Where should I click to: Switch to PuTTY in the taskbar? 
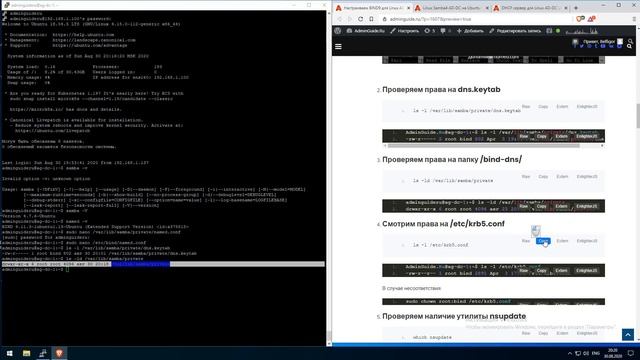pos(43,353)
